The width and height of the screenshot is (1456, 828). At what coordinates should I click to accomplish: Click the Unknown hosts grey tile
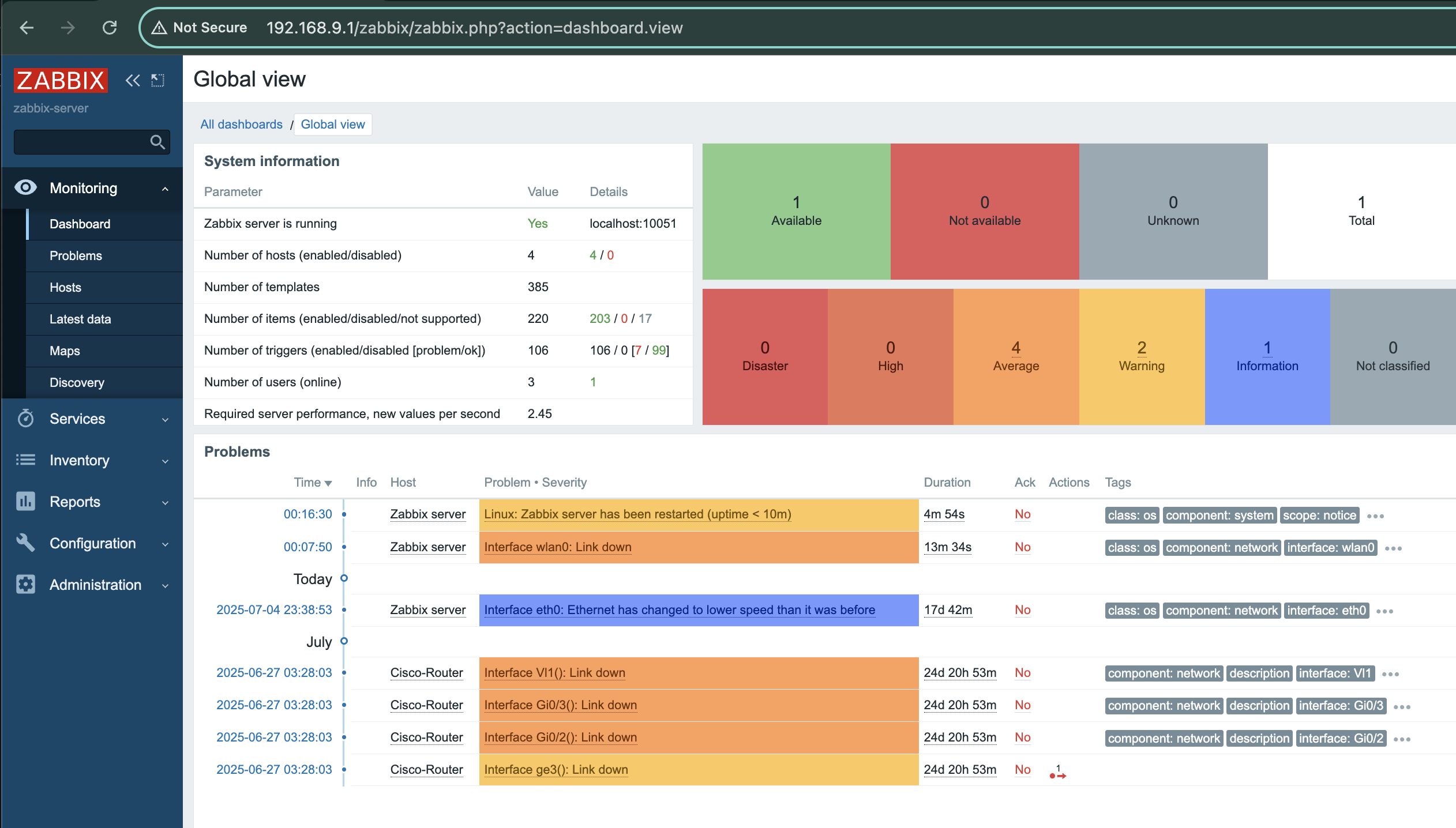(1173, 211)
